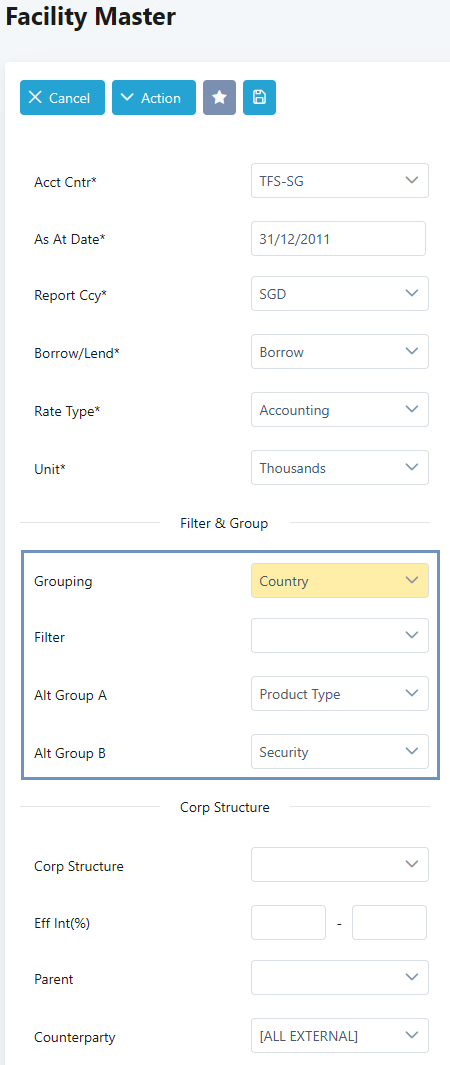The width and height of the screenshot is (450, 1065).
Task: Open the Alt Group A dropdown
Action: [340, 693]
